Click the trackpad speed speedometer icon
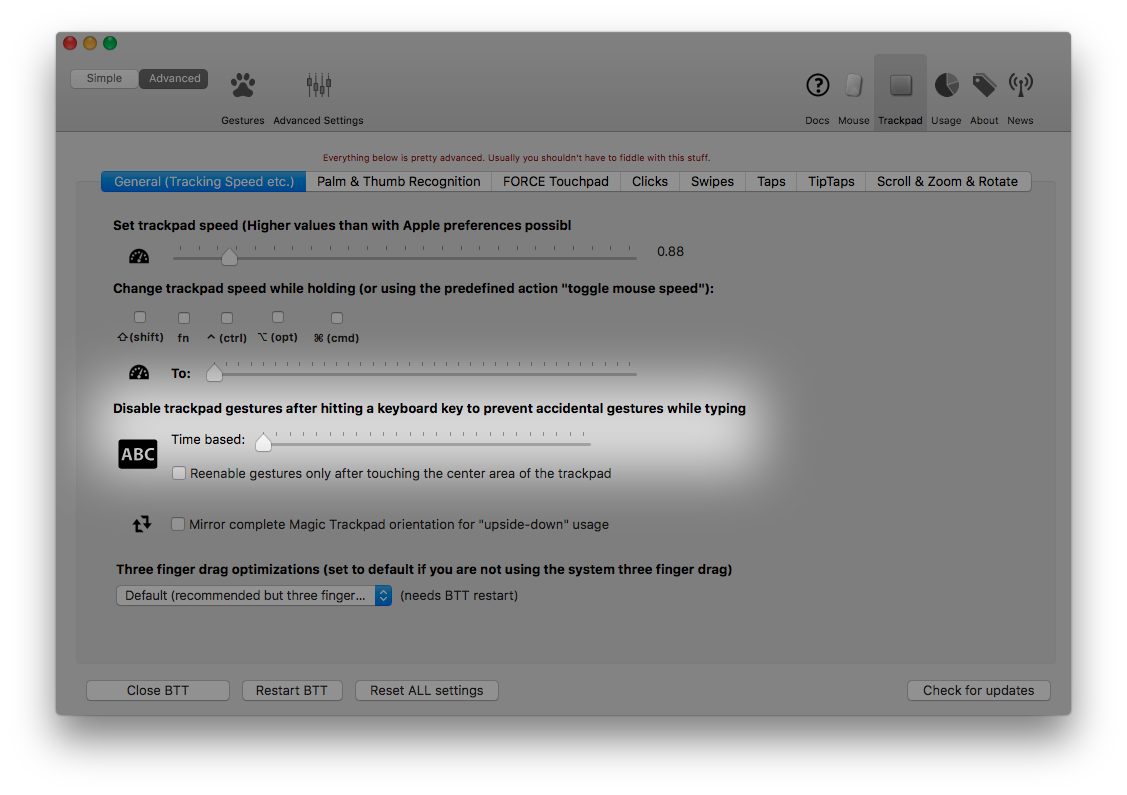 [139, 256]
